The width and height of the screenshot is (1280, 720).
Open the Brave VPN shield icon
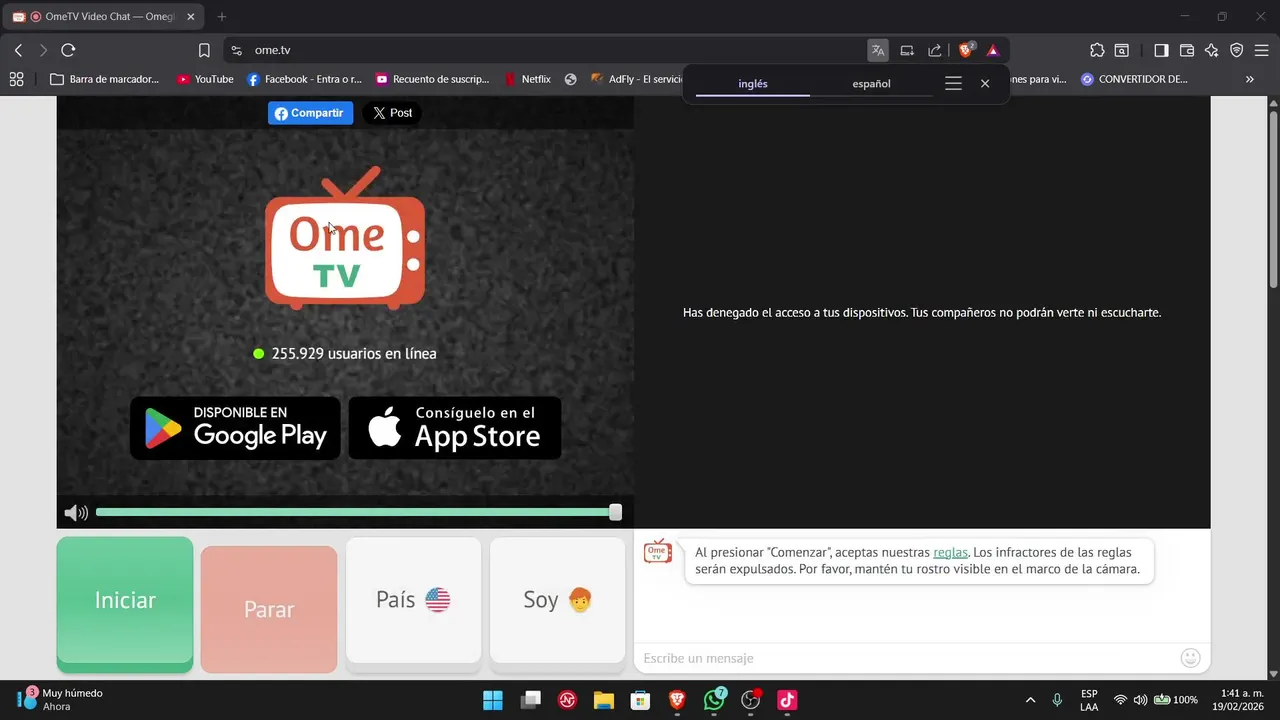[1237, 50]
